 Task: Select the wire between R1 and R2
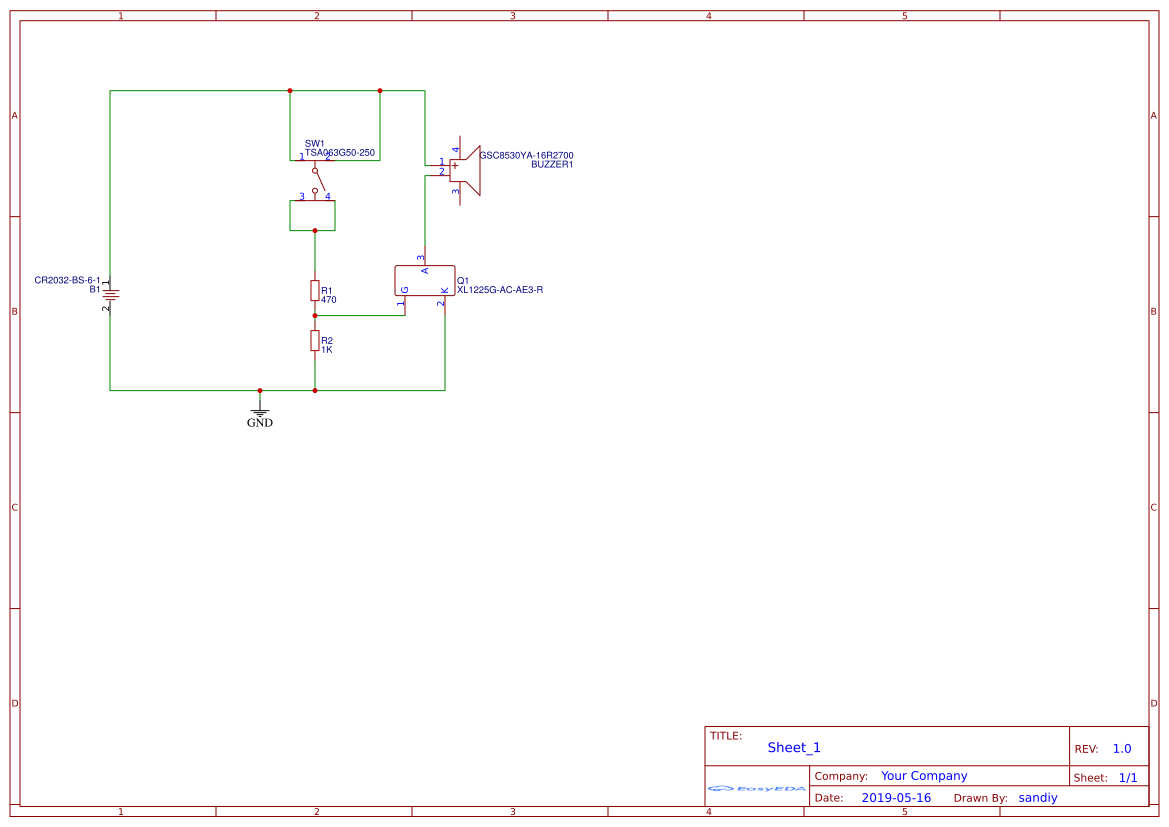tap(315, 322)
